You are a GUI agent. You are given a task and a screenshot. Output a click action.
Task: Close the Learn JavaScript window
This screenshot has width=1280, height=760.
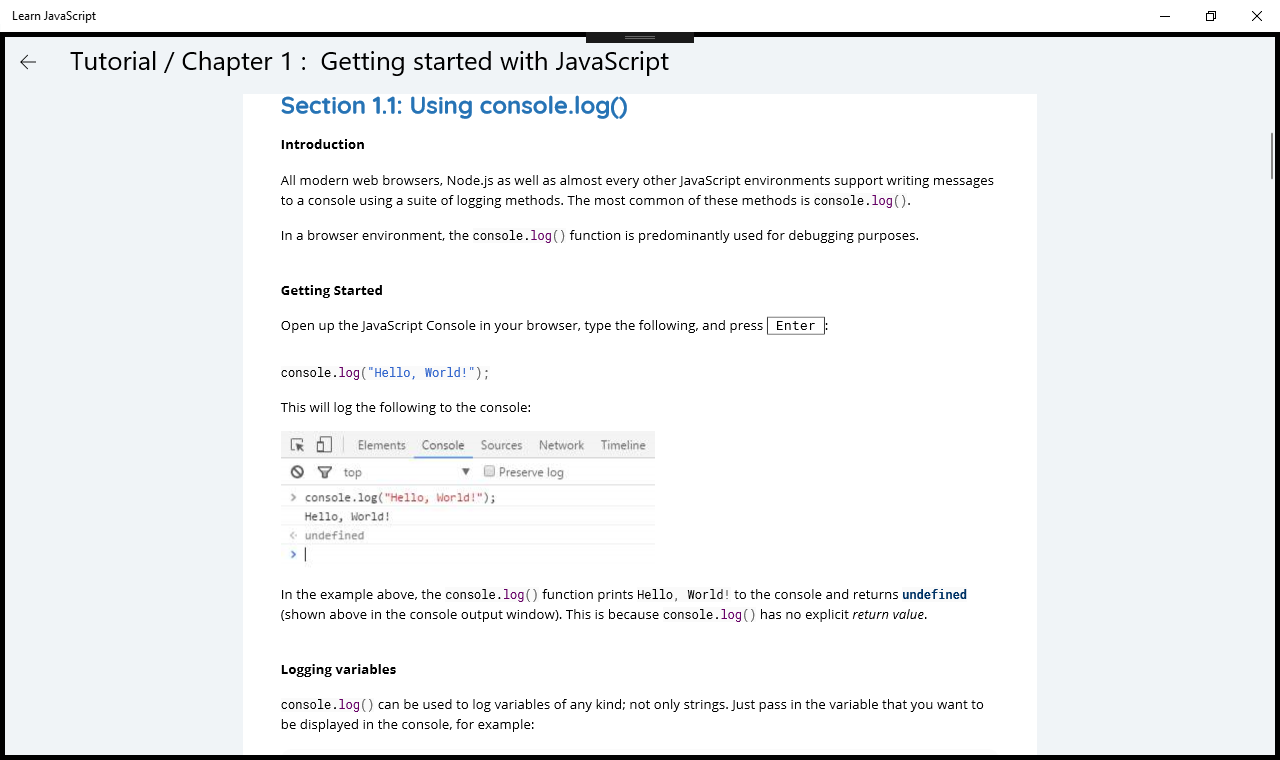coord(1257,16)
